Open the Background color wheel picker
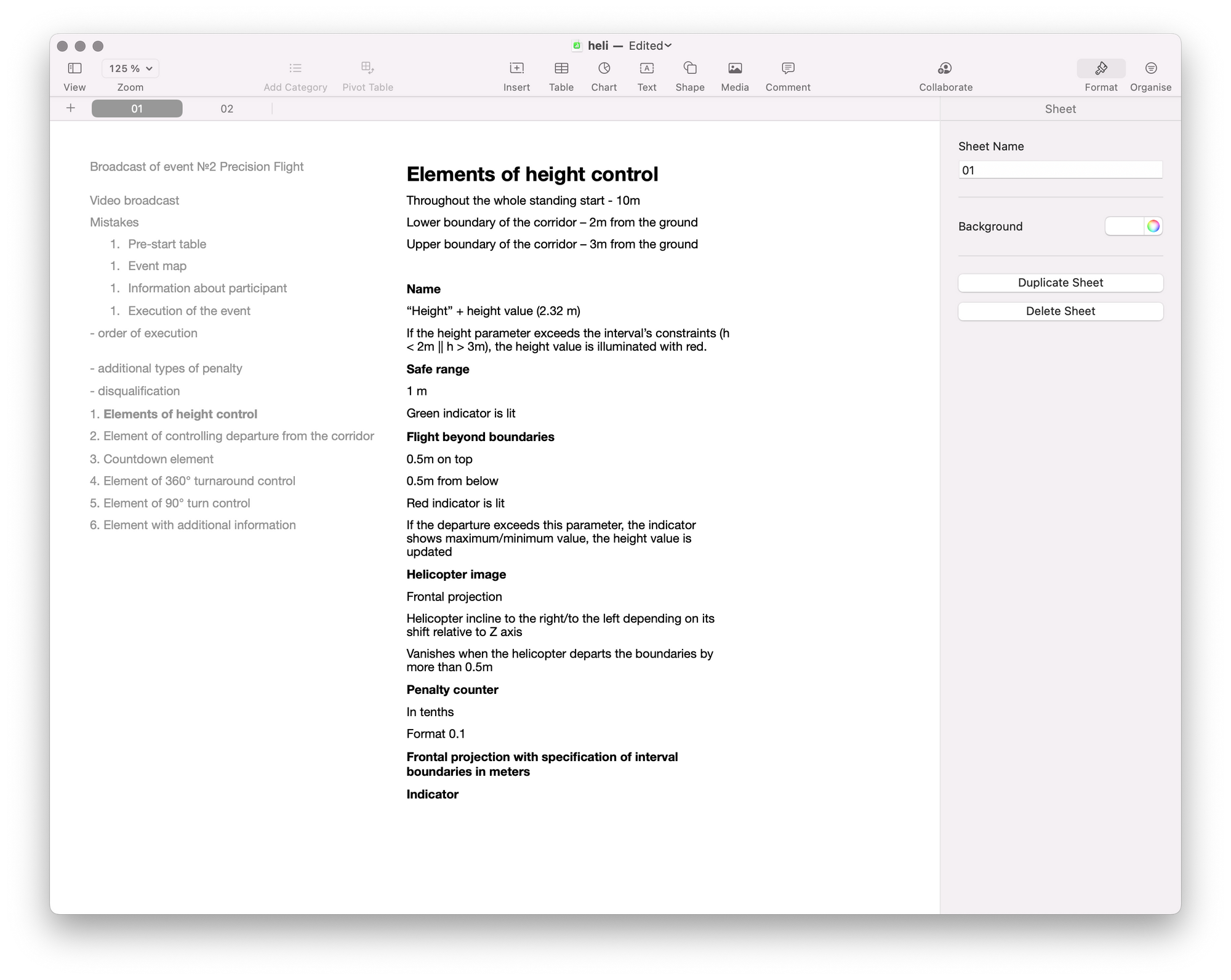Image resolution: width=1231 pixels, height=980 pixels. click(1153, 226)
